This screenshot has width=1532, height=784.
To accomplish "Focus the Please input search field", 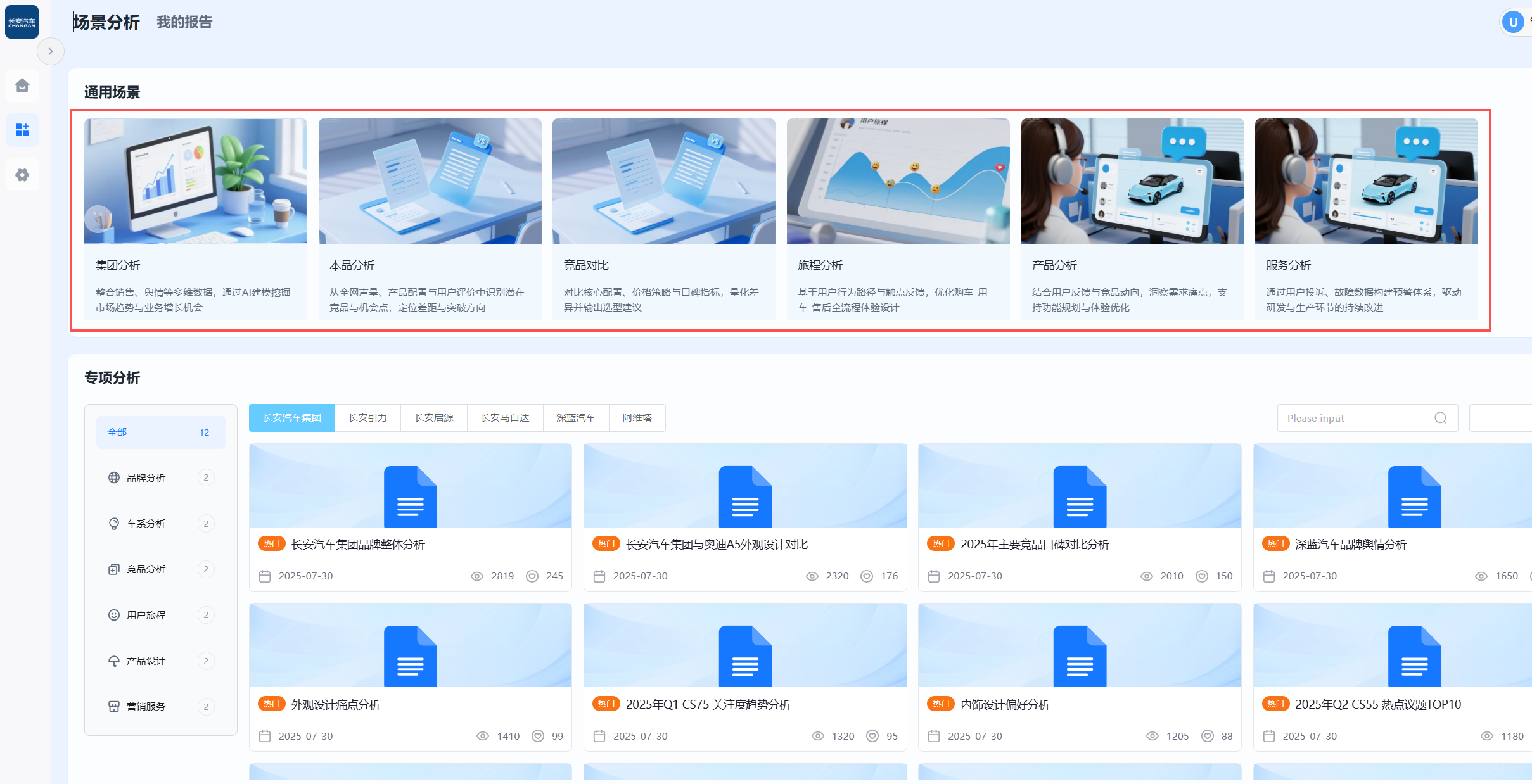I will [x=1367, y=418].
